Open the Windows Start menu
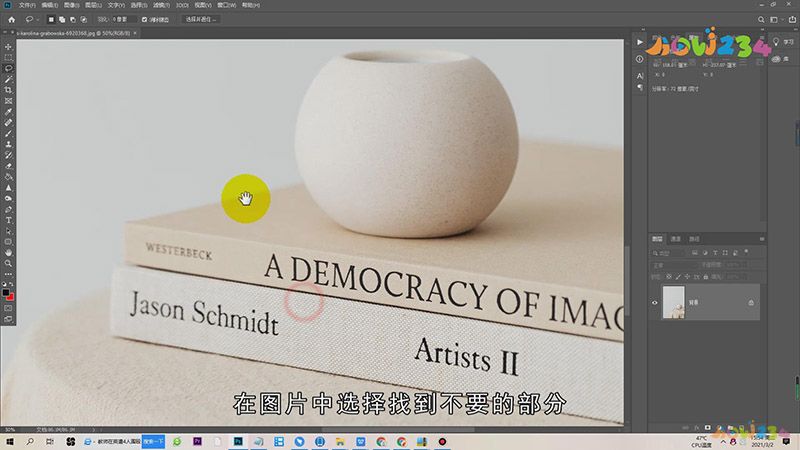The height and width of the screenshot is (450, 800). [x=9, y=441]
